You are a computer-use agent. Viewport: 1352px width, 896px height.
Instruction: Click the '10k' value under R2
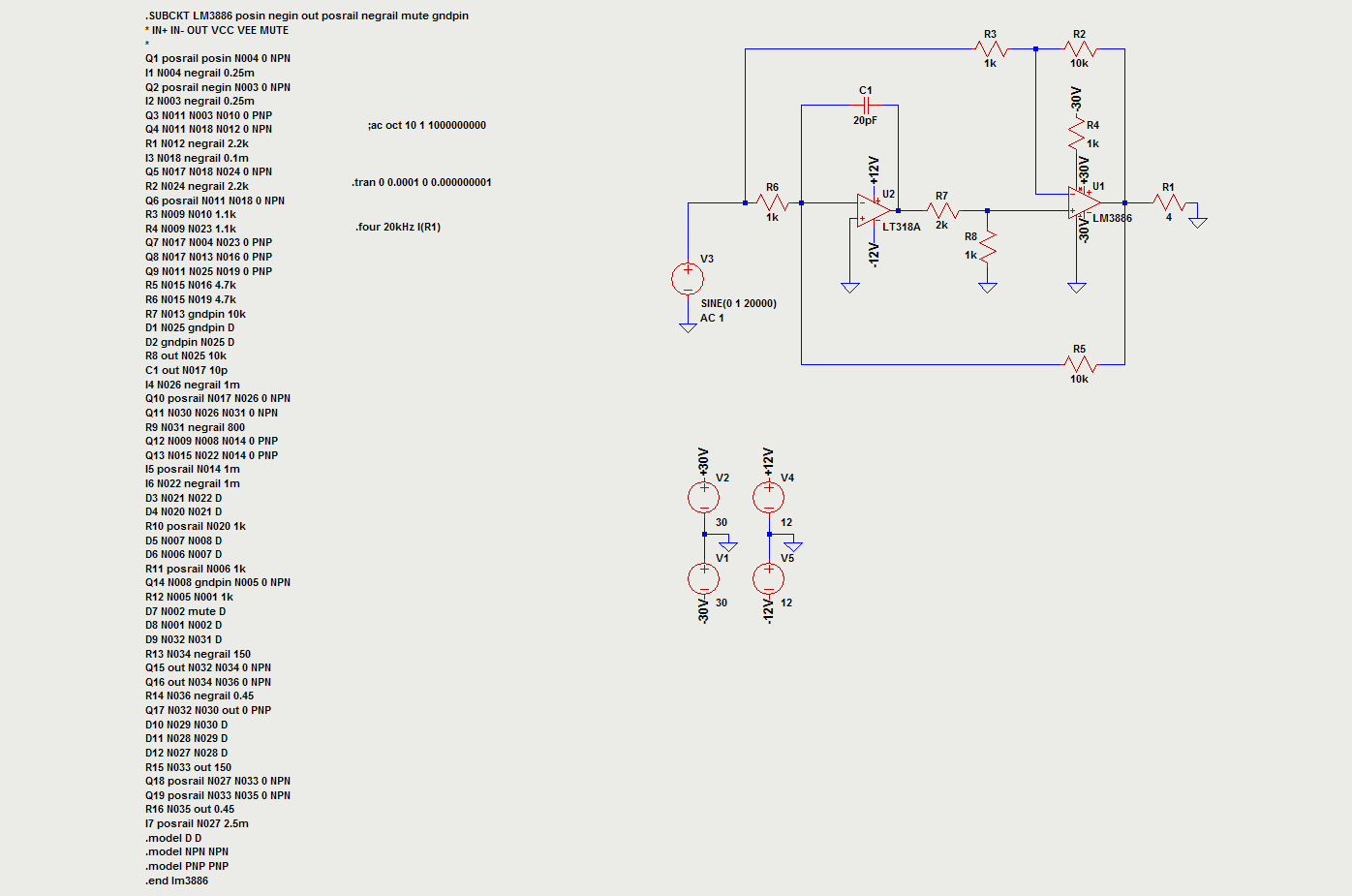point(1079,63)
